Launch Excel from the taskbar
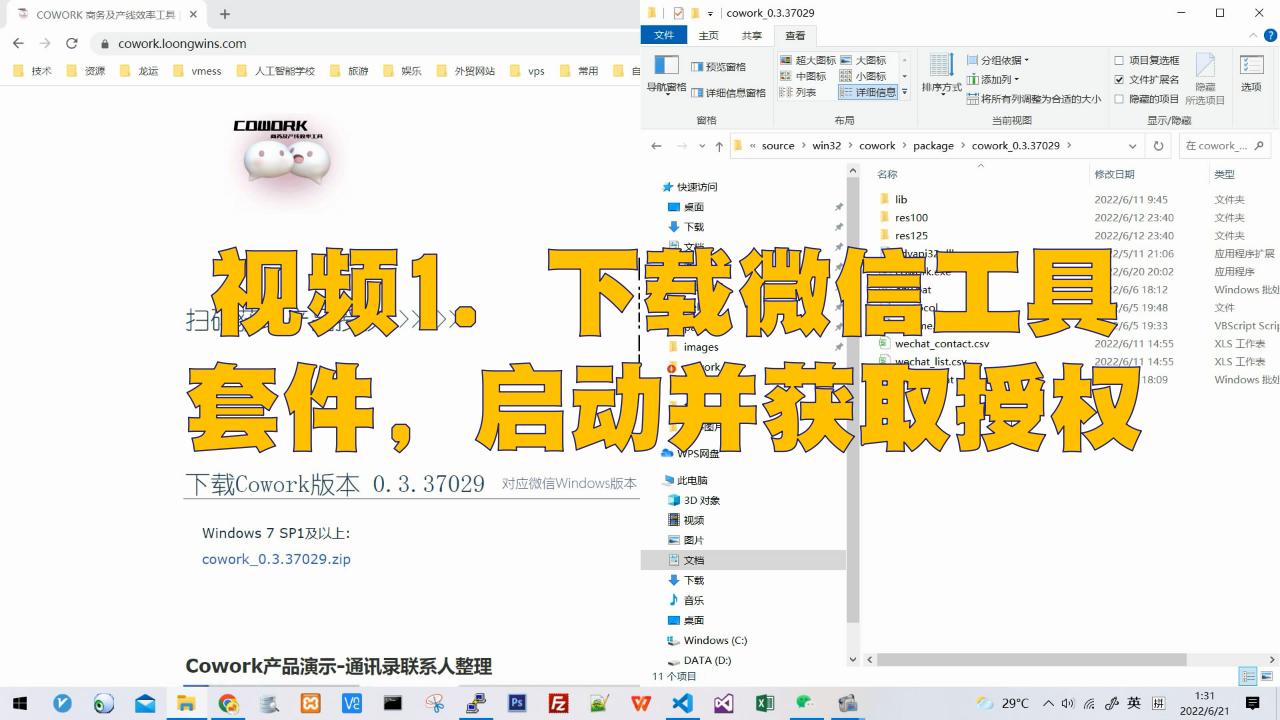Screen dimensions: 1280x720 [x=765, y=703]
